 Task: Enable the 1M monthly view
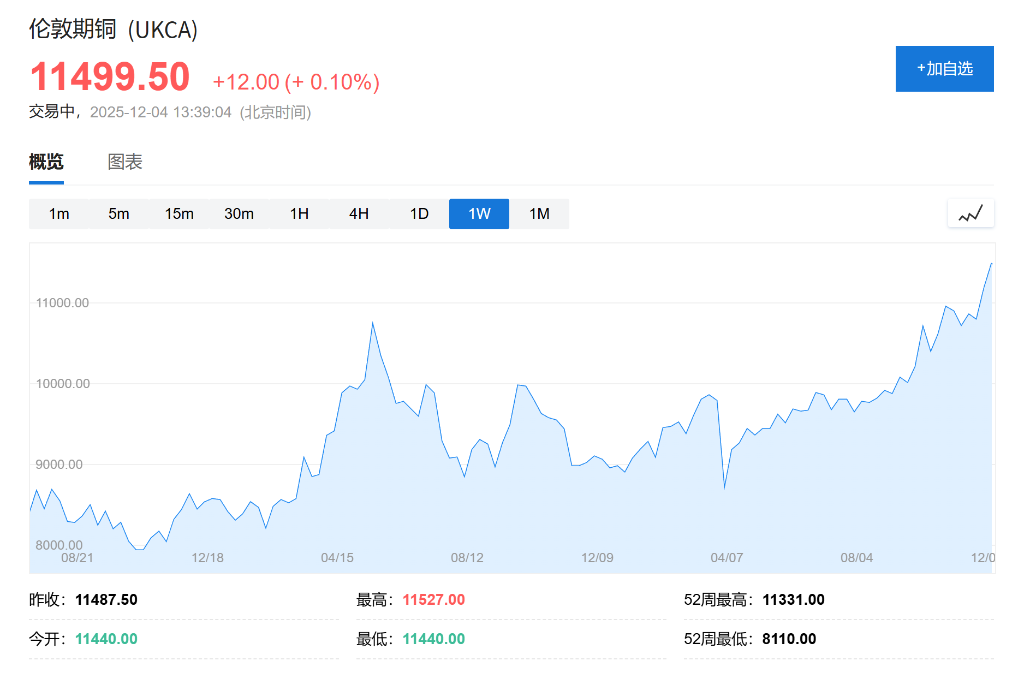(540, 213)
